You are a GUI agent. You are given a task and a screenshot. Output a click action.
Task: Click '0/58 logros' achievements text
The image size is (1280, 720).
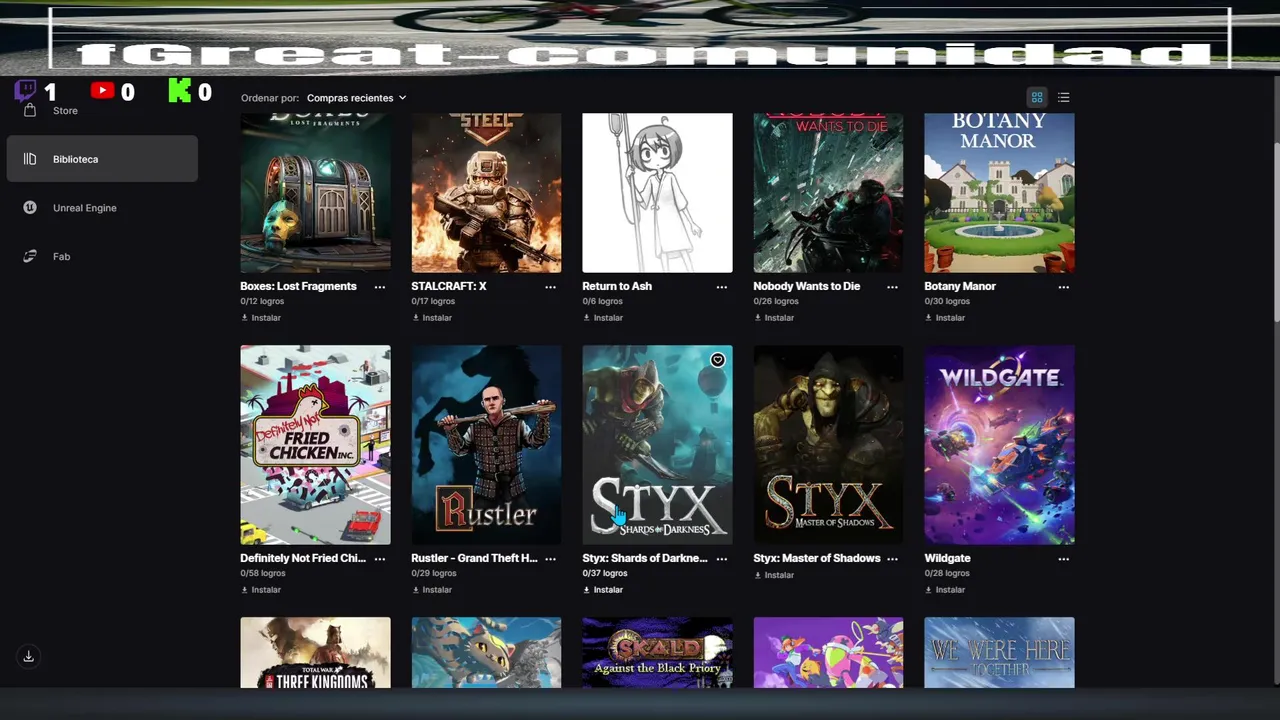(x=263, y=574)
